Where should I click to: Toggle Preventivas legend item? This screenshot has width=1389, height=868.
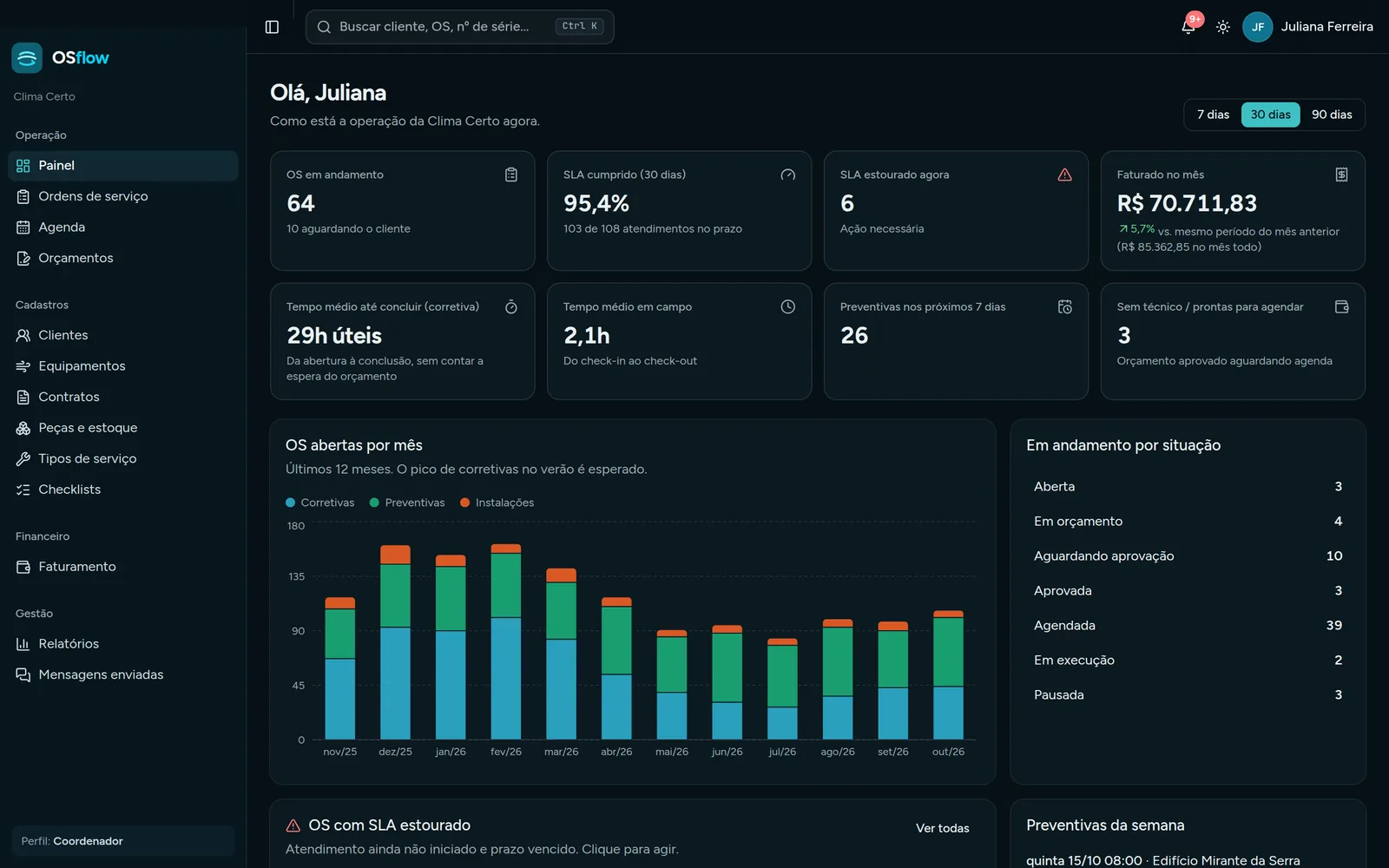pos(407,503)
